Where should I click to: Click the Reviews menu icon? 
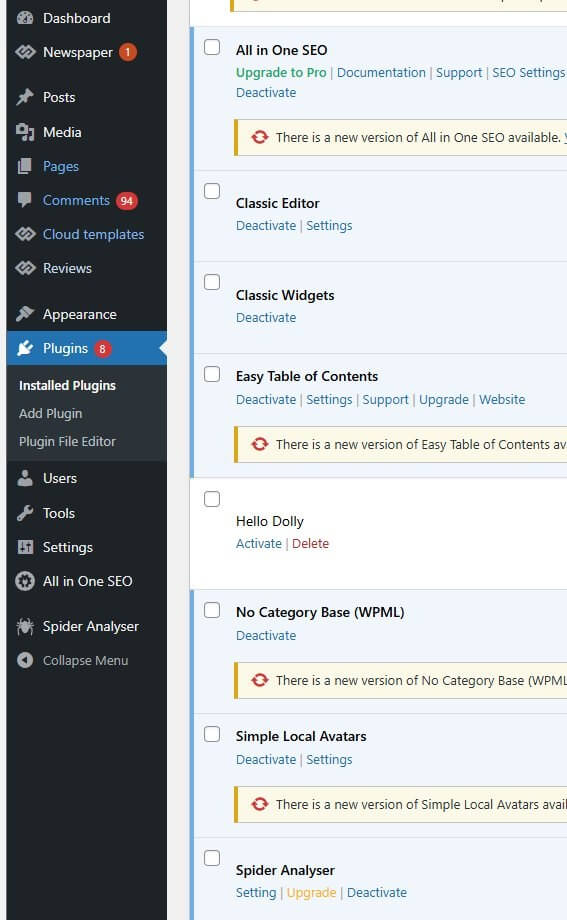tap(25, 268)
